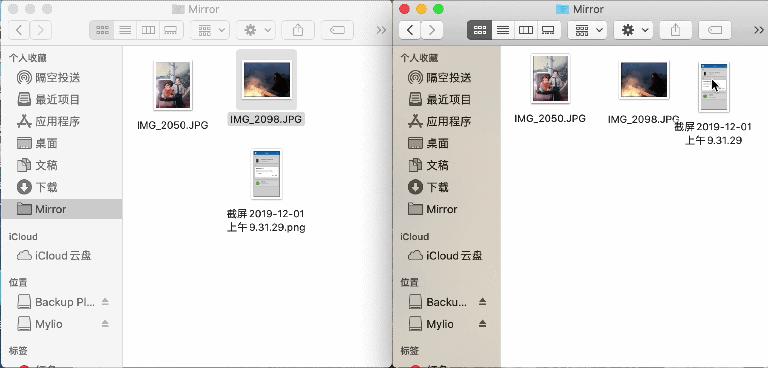Click IMG_2050.JPG filename label in right window

coord(550,119)
